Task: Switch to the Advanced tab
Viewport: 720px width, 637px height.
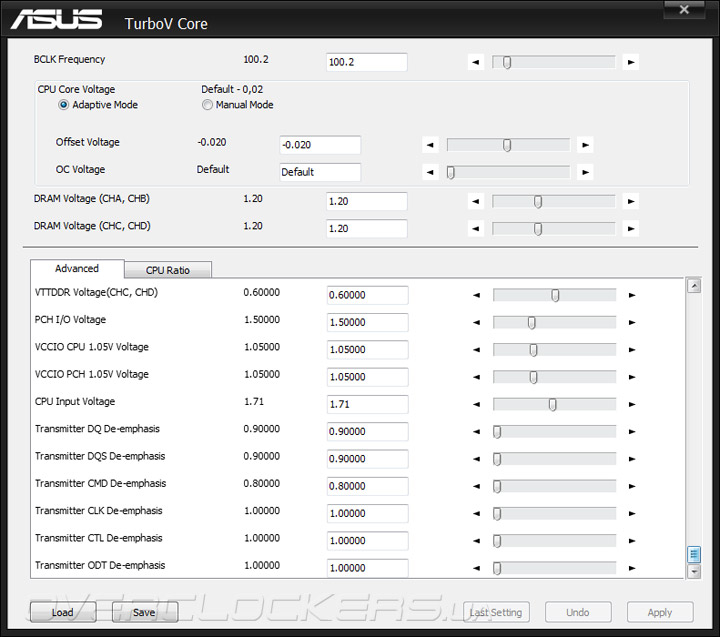Action: pyautogui.click(x=77, y=269)
